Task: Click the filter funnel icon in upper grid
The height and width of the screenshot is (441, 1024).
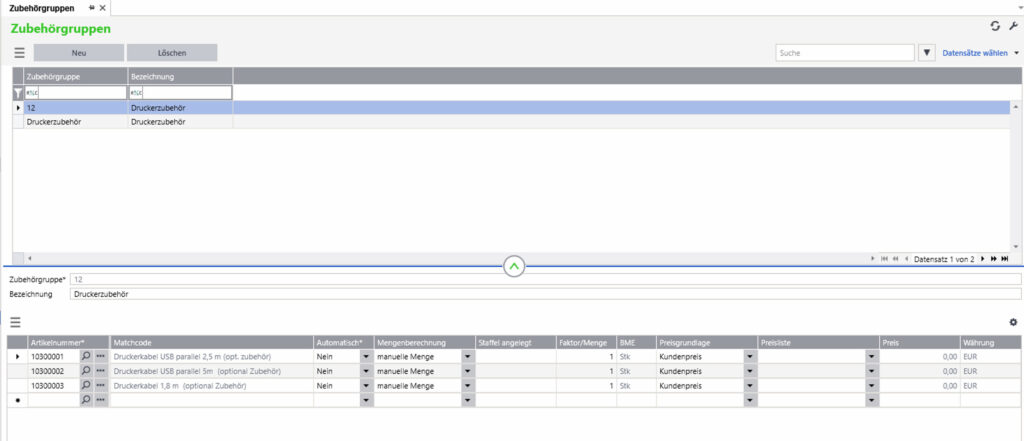Action: pyautogui.click(x=18, y=93)
